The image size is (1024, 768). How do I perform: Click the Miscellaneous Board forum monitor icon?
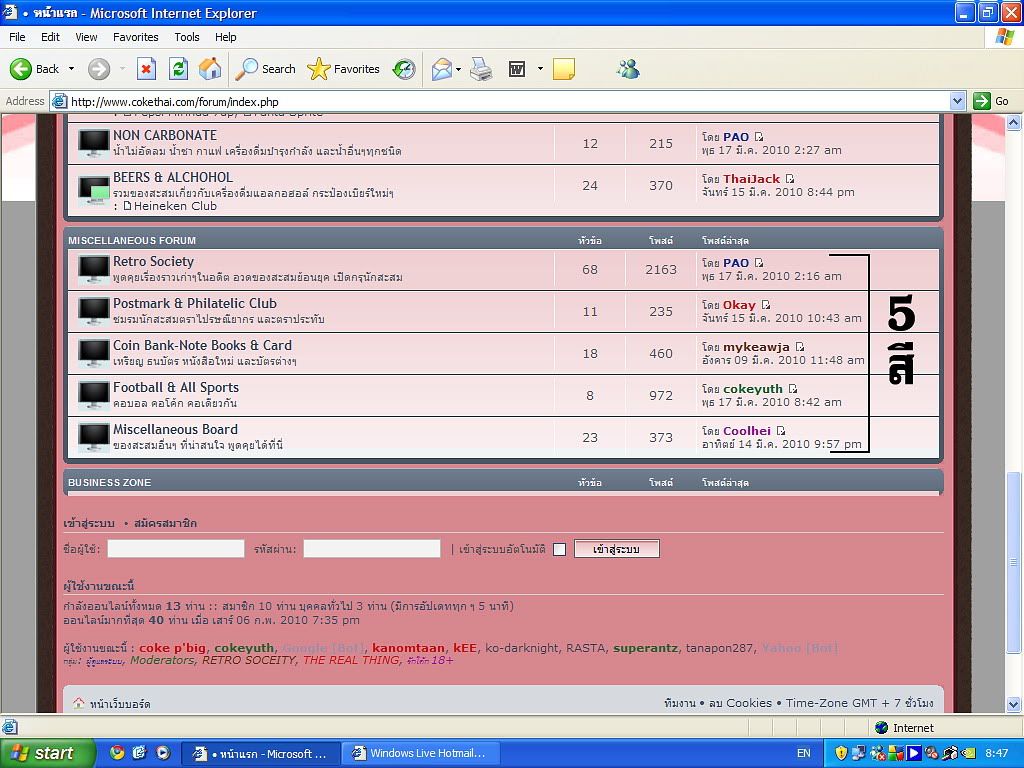pos(94,438)
